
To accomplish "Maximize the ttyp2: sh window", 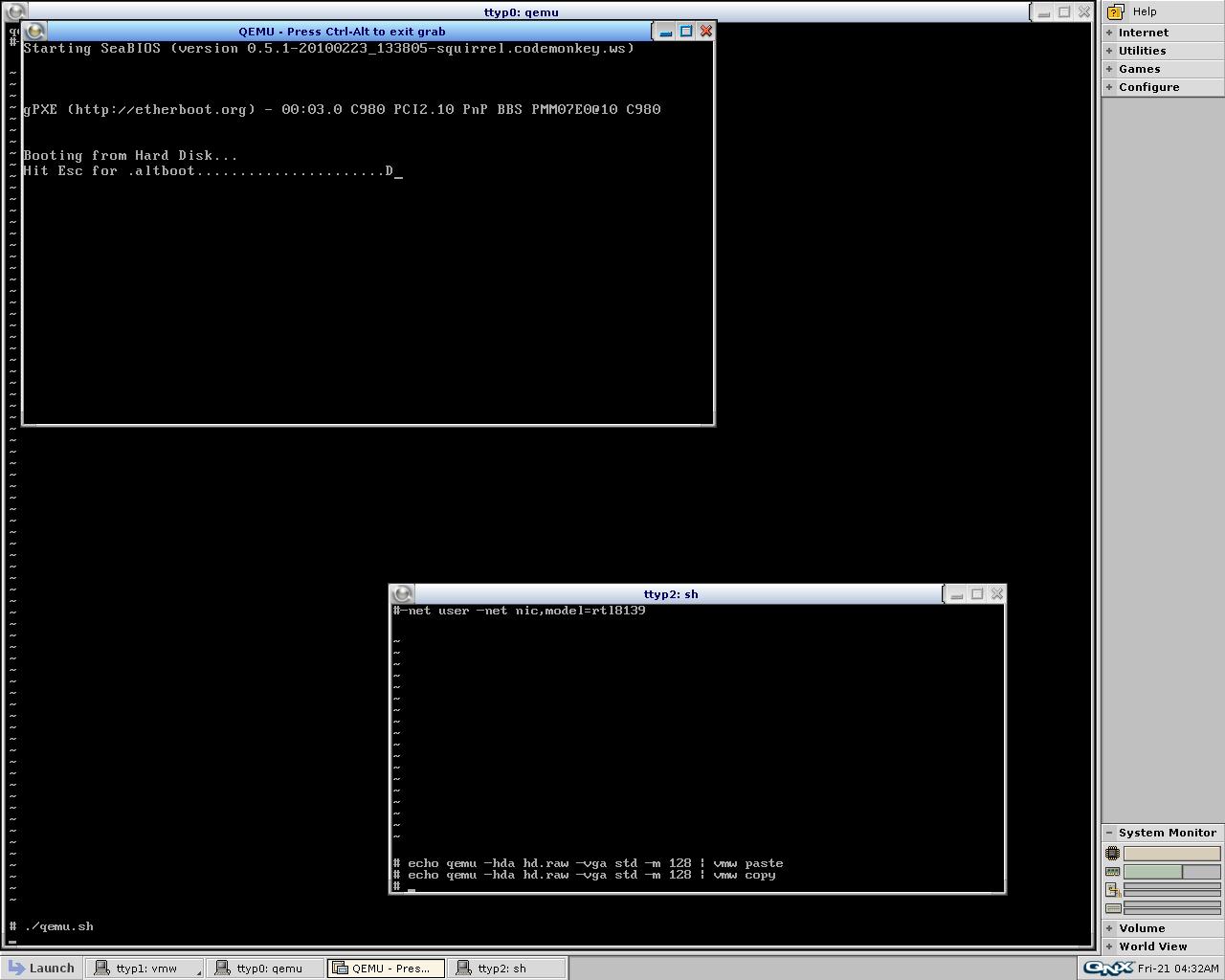I will tap(977, 594).
